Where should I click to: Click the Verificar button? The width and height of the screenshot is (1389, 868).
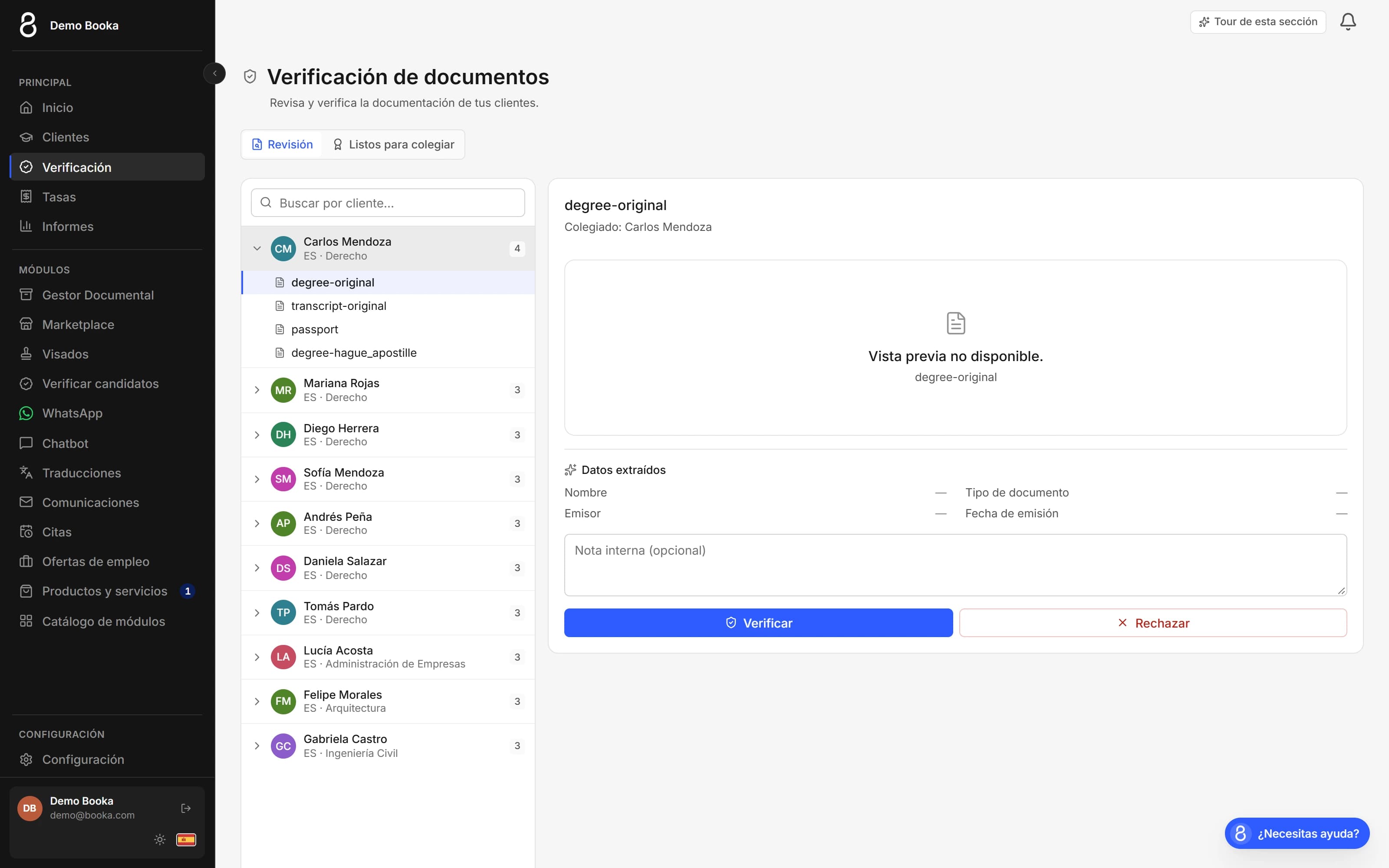(x=758, y=623)
